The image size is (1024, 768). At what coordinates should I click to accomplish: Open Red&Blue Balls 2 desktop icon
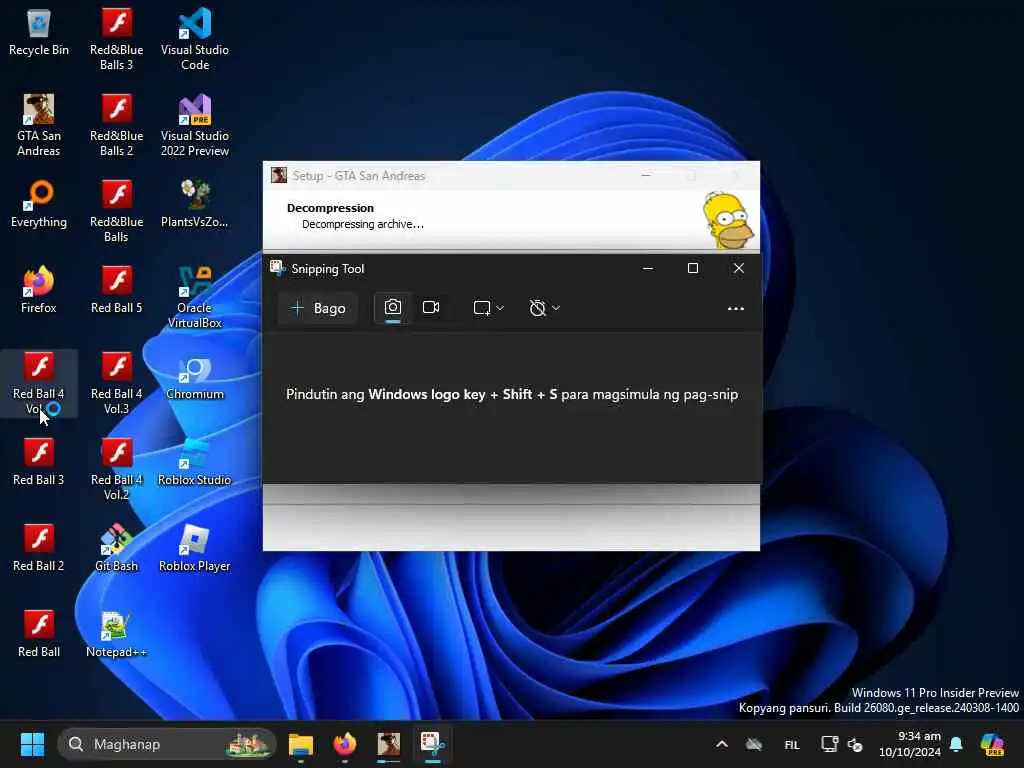point(116,125)
